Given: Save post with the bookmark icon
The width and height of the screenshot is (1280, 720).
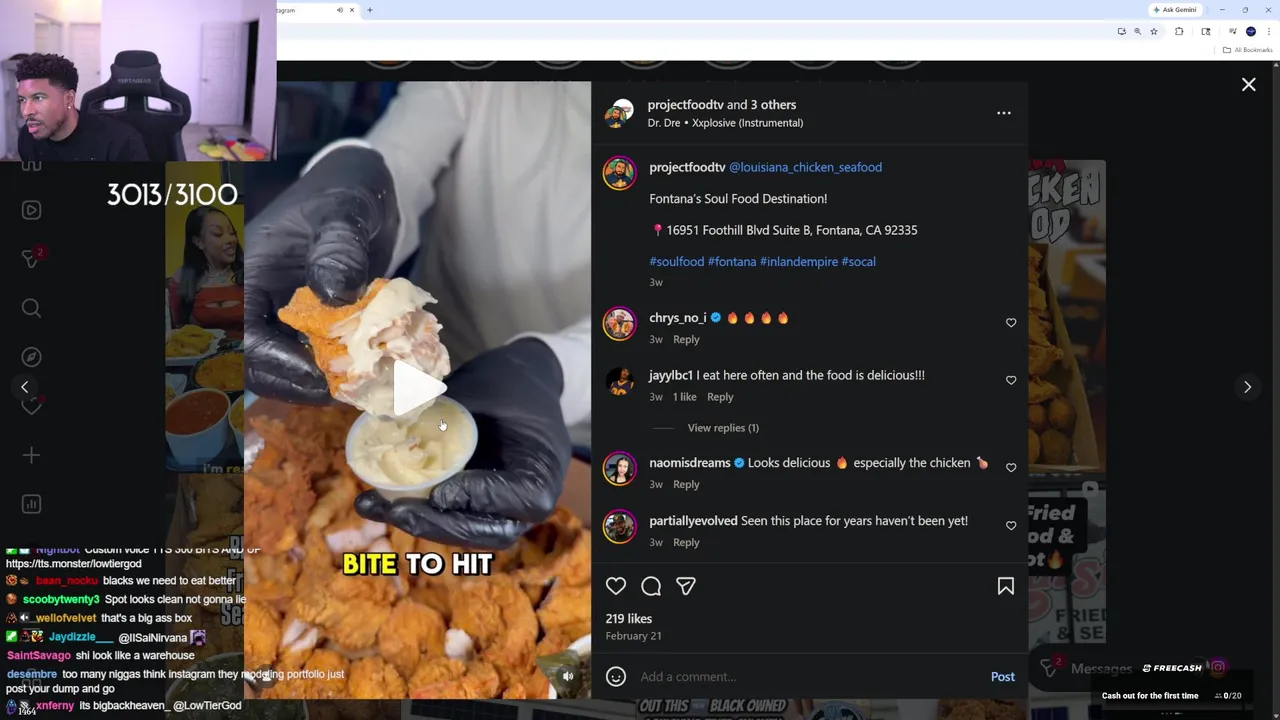Looking at the screenshot, I should [x=1006, y=587].
